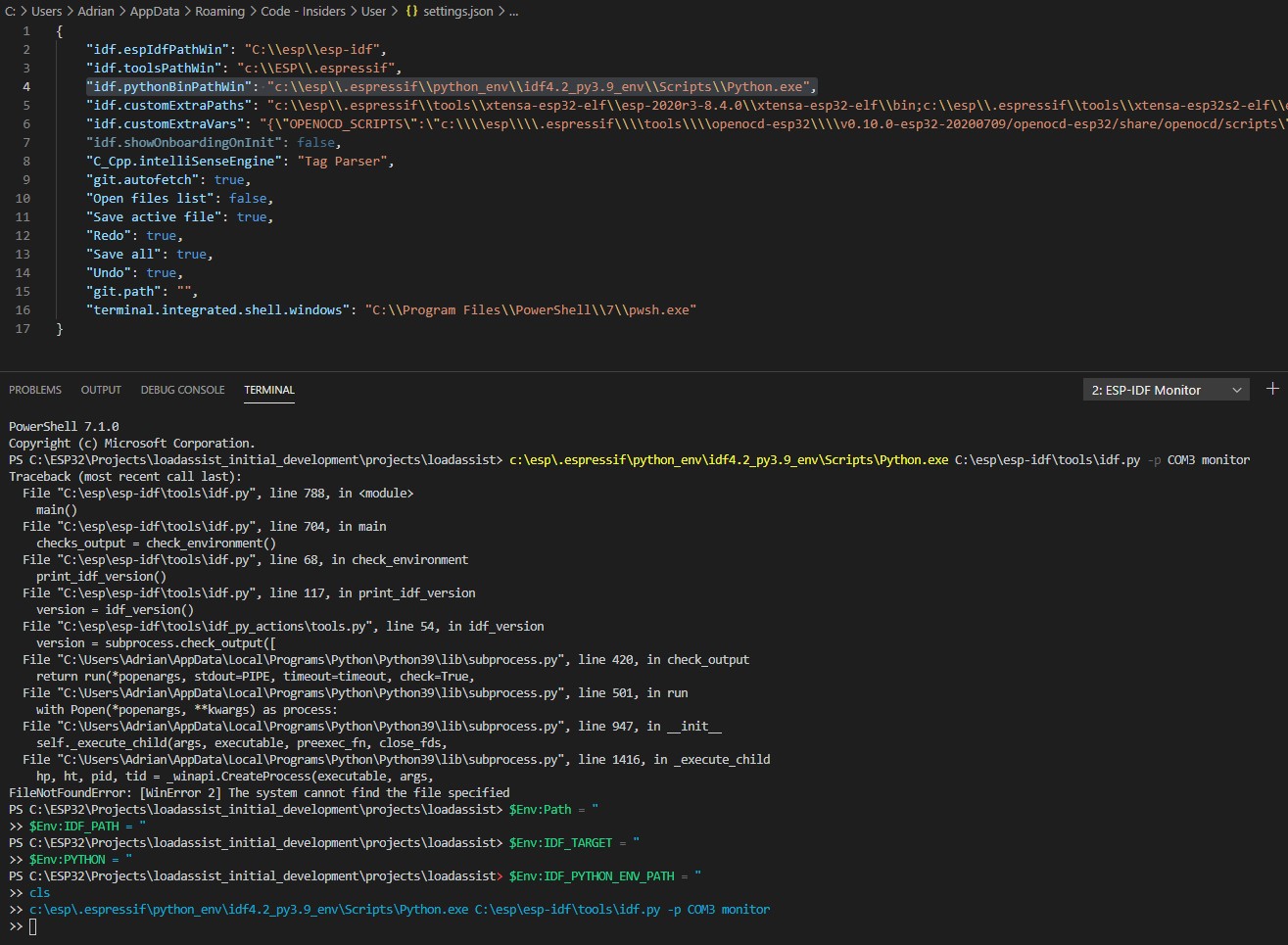The image size is (1288, 945).
Task: Click the $Env:IDF_PATH terminal line
Action: [77, 826]
